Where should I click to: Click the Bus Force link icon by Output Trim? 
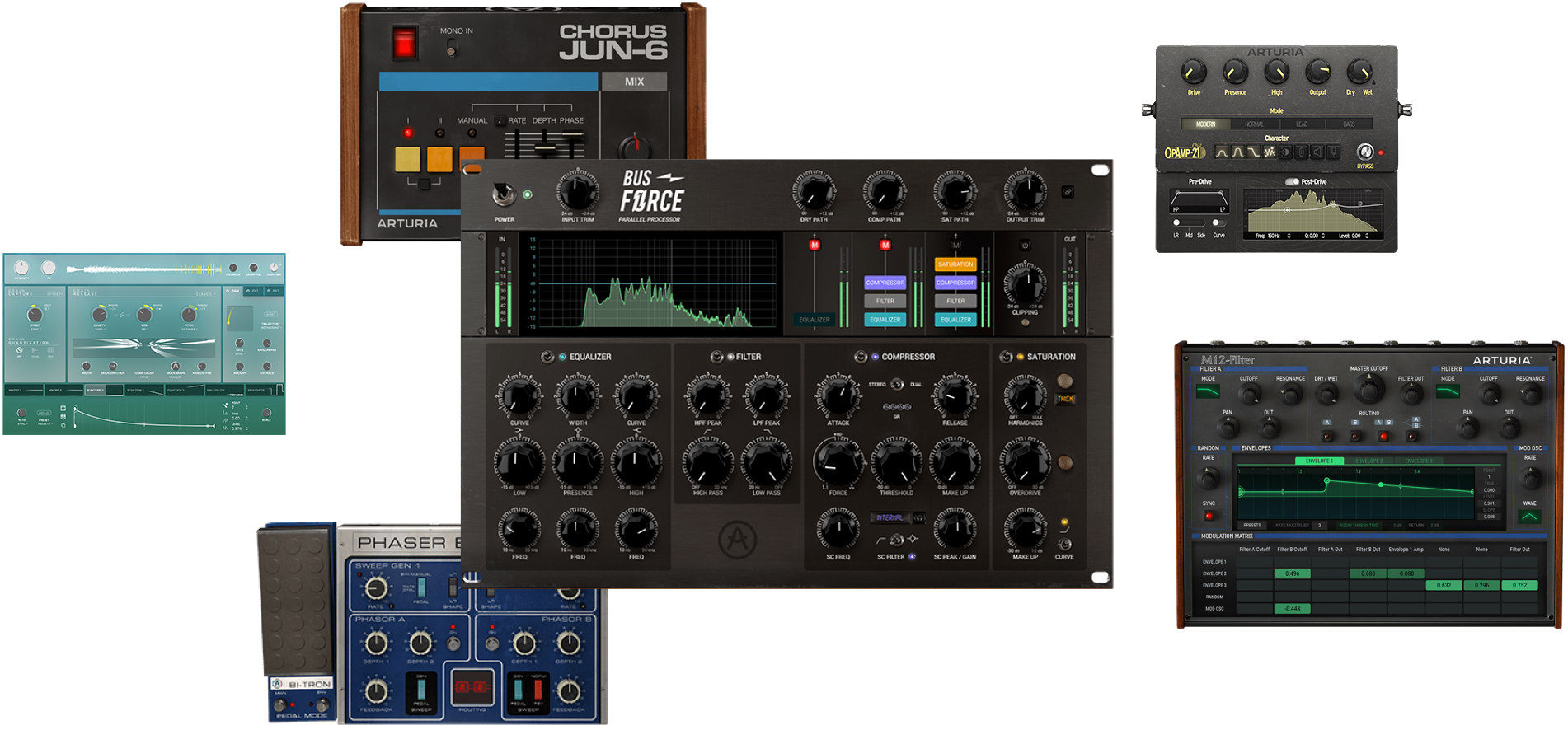(1068, 192)
